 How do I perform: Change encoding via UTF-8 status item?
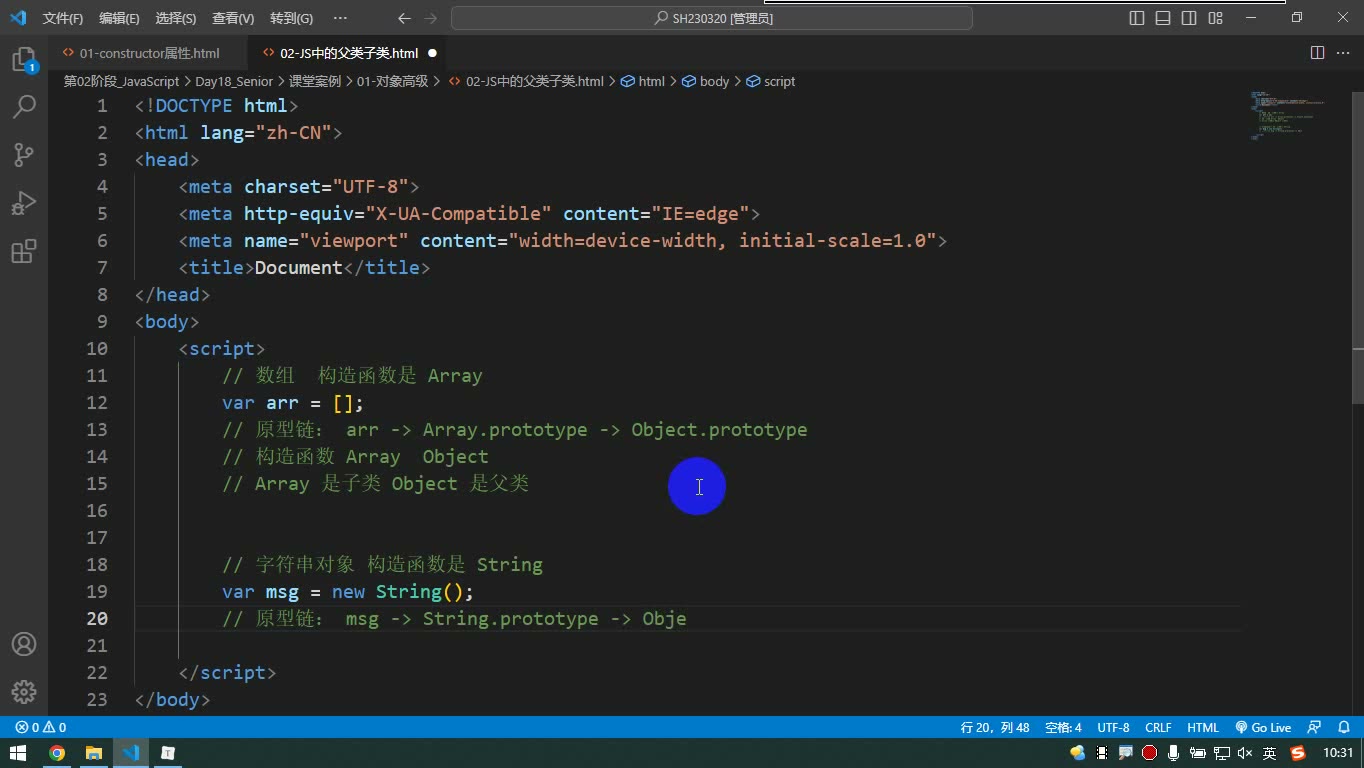point(1113,728)
